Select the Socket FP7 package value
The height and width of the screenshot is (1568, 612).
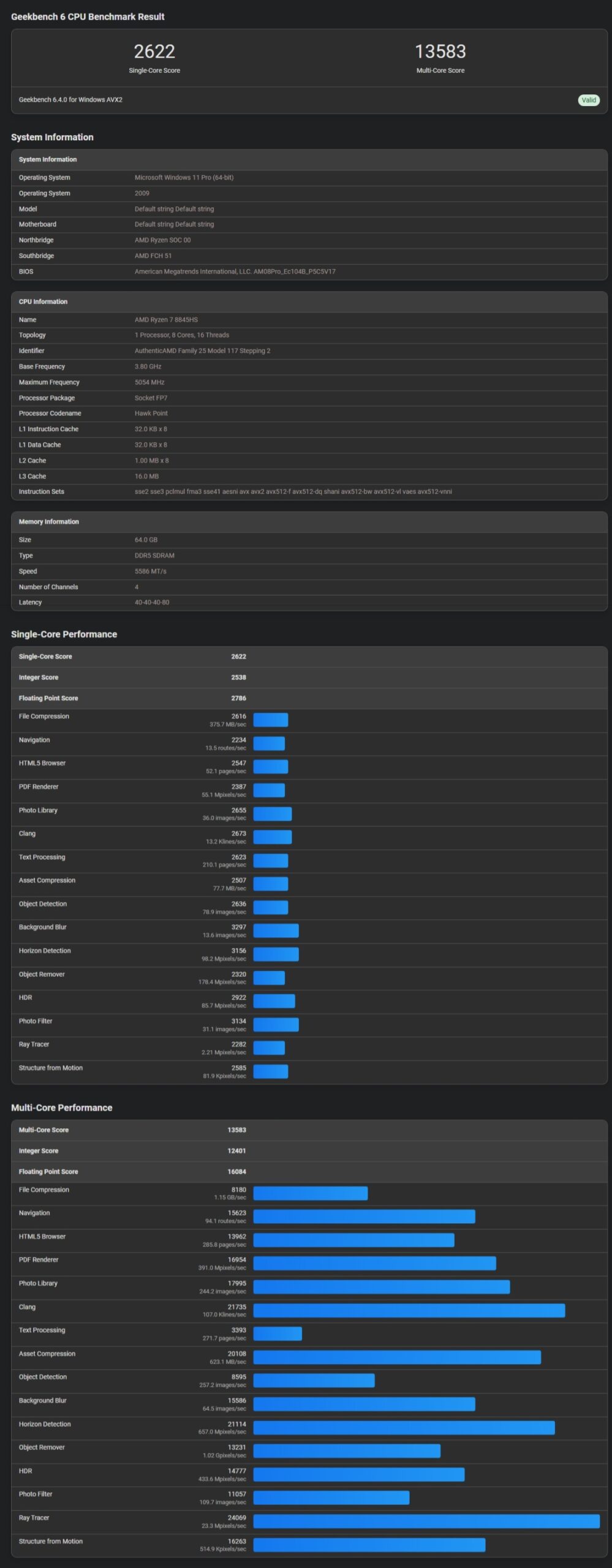pos(151,398)
